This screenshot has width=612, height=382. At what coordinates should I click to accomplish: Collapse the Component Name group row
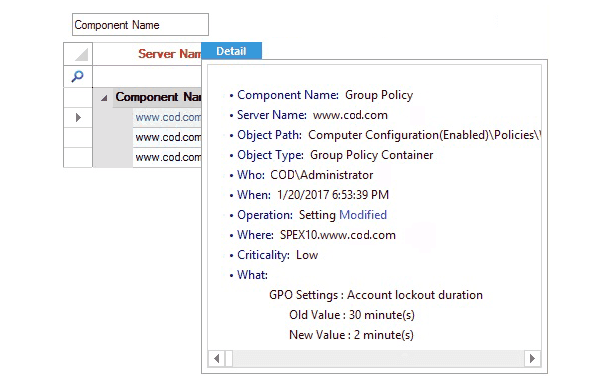pyautogui.click(x=104, y=98)
